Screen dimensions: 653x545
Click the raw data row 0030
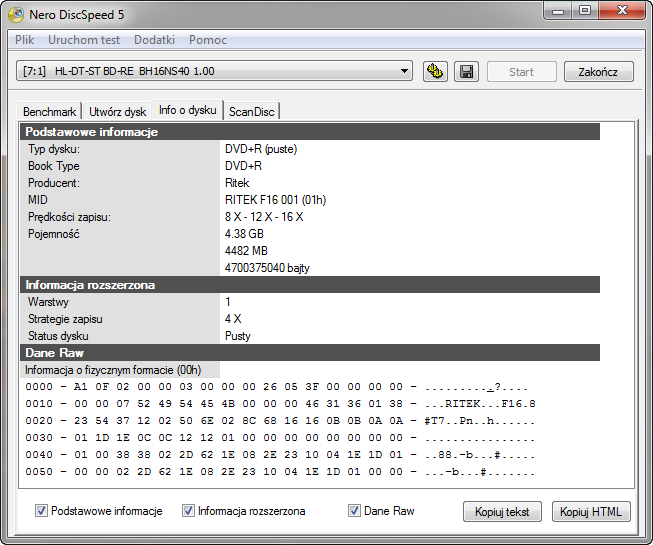[x=280, y=438]
